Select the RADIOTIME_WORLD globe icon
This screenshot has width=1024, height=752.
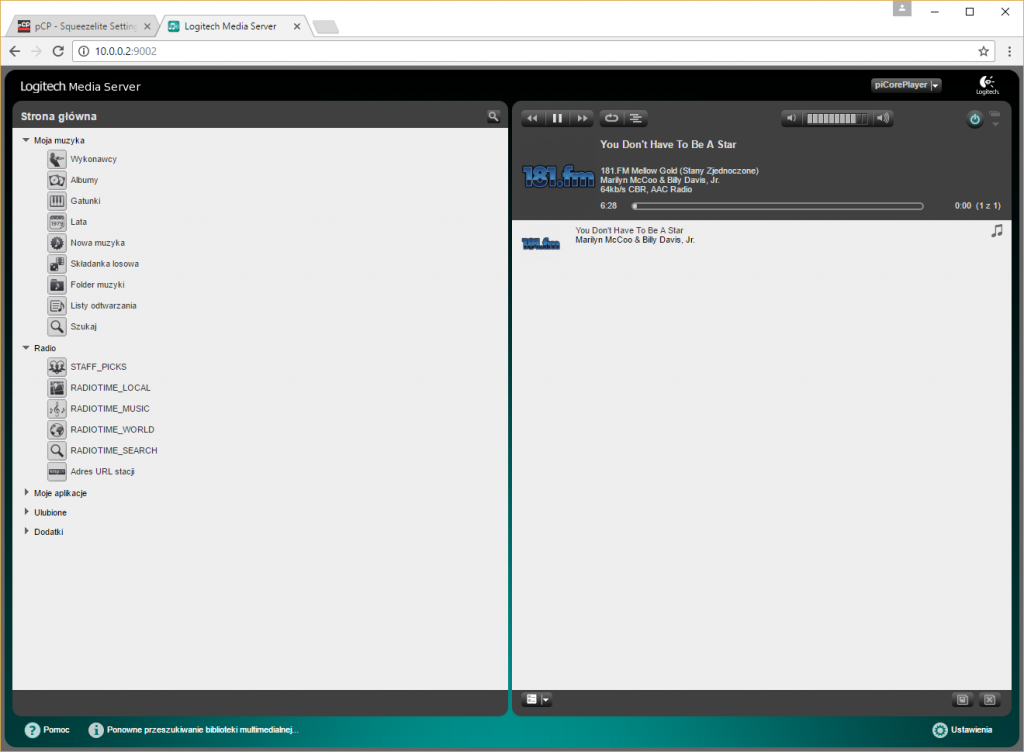(57, 429)
